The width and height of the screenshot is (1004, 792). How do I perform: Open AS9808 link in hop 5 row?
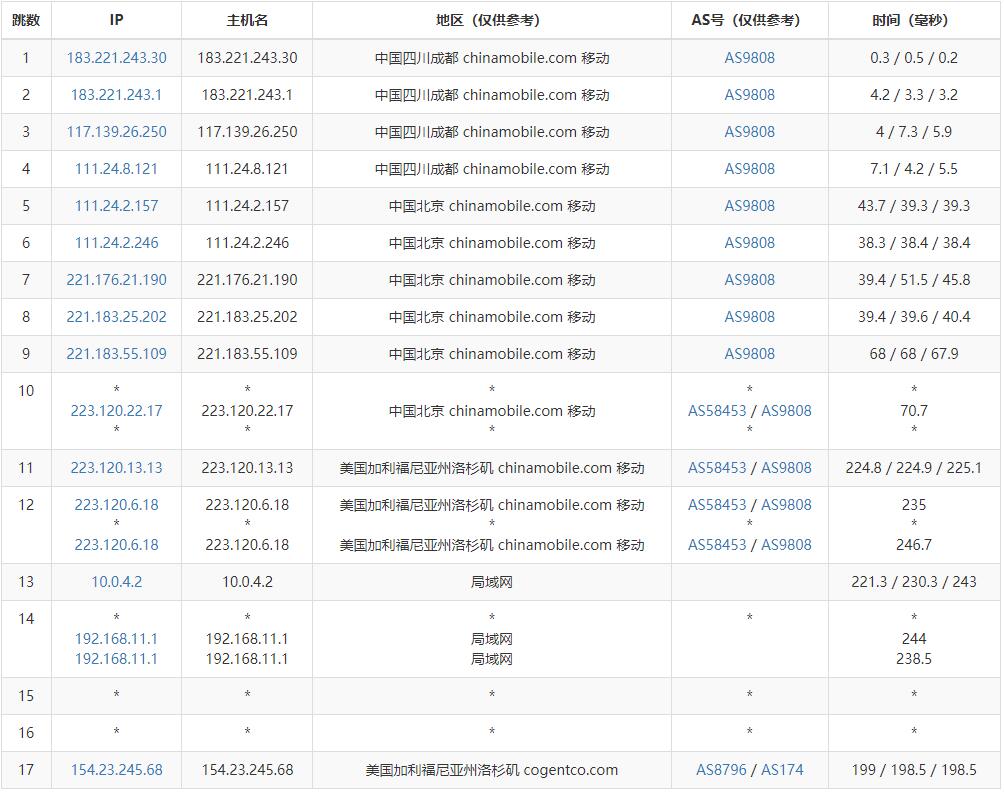[749, 206]
